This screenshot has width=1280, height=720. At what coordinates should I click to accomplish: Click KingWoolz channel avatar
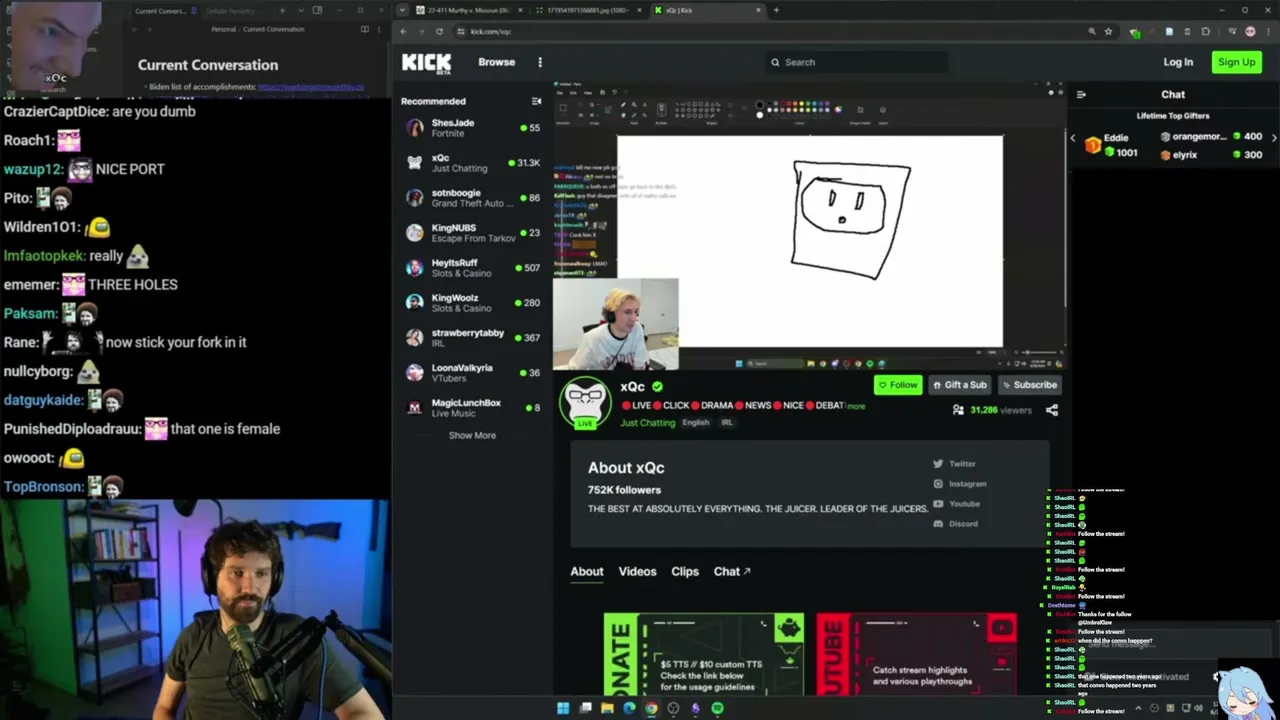[x=415, y=303]
